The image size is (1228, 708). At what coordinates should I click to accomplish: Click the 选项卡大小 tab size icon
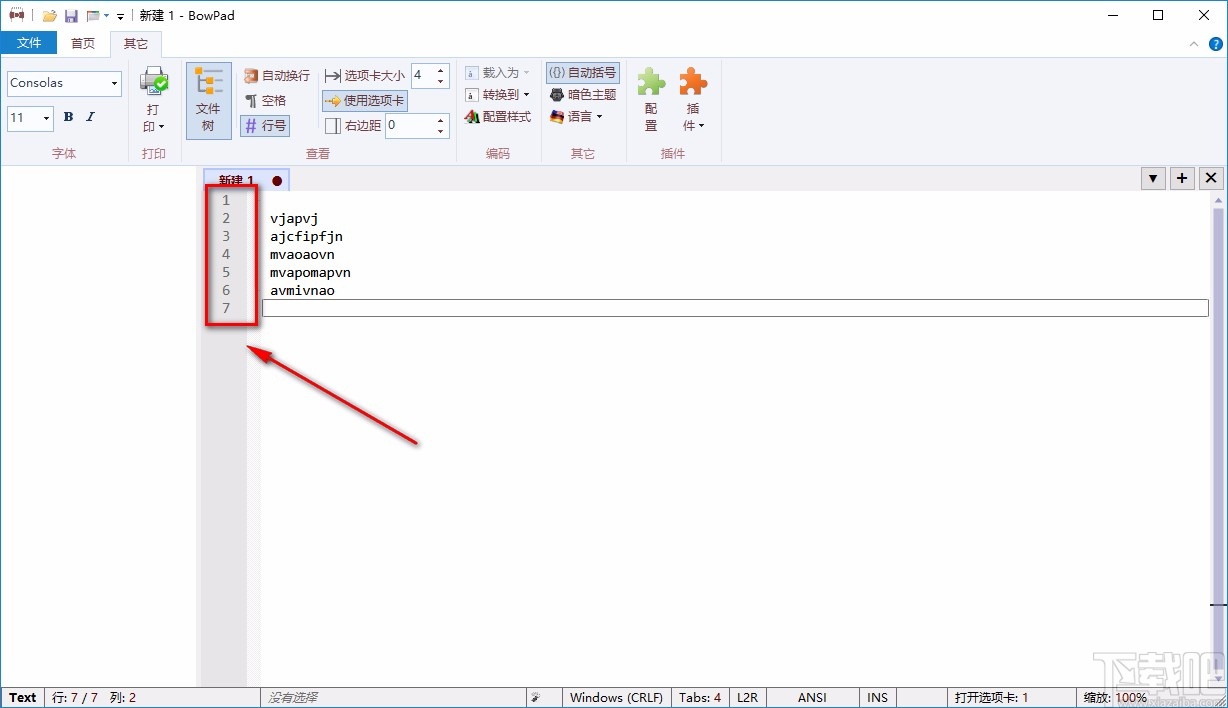point(332,75)
